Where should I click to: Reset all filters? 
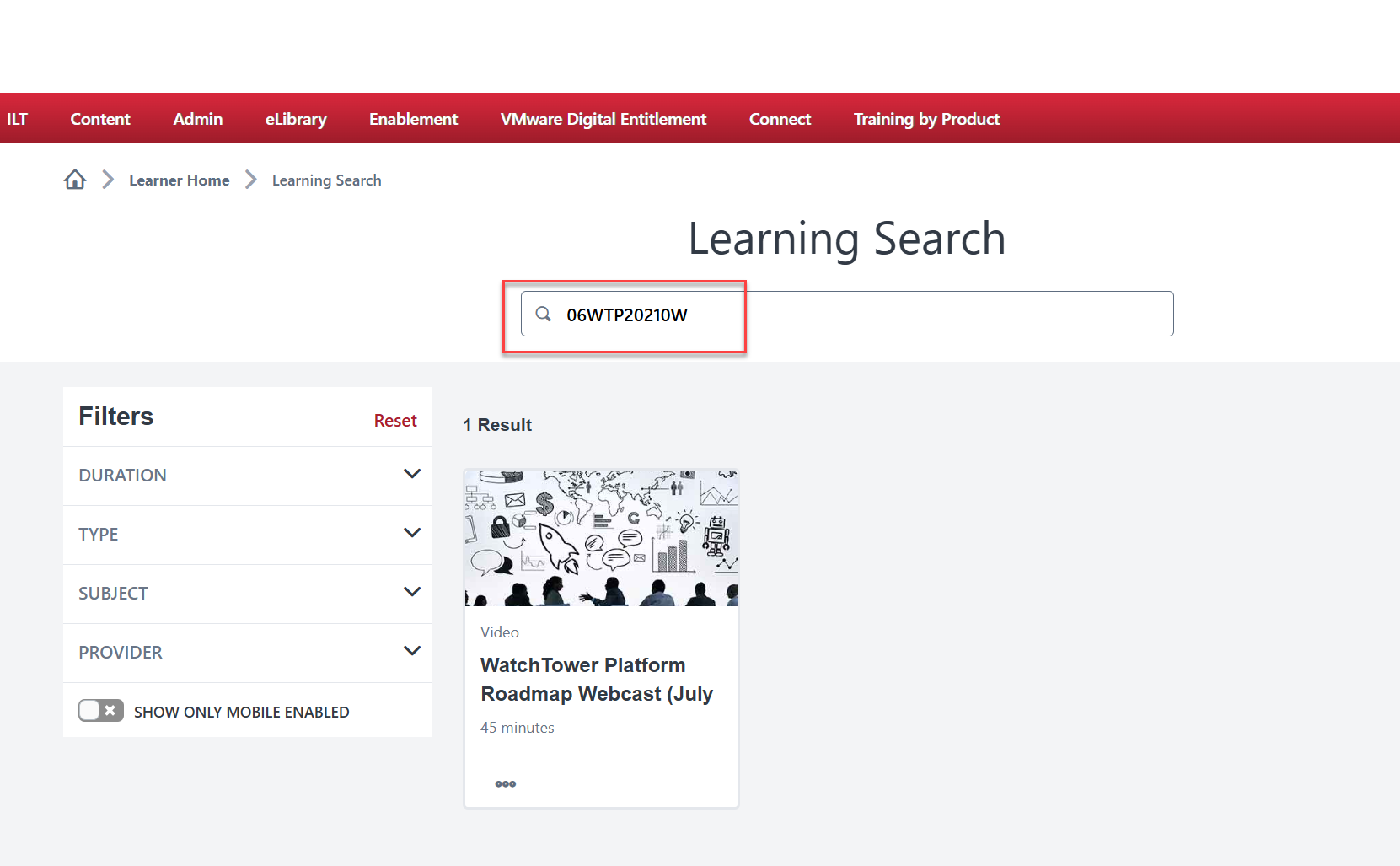395,421
